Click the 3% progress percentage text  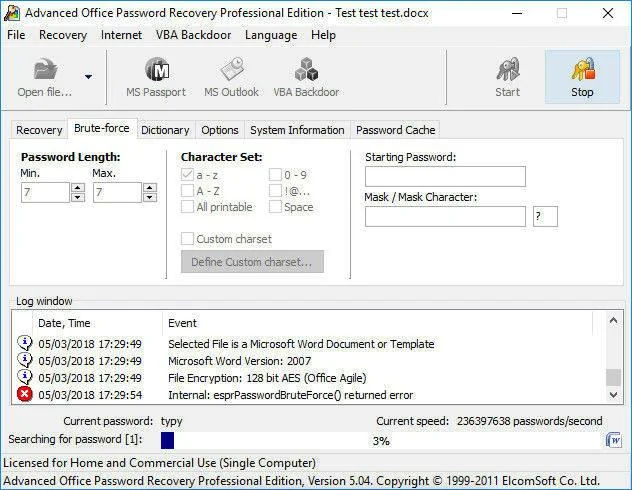coord(381,441)
